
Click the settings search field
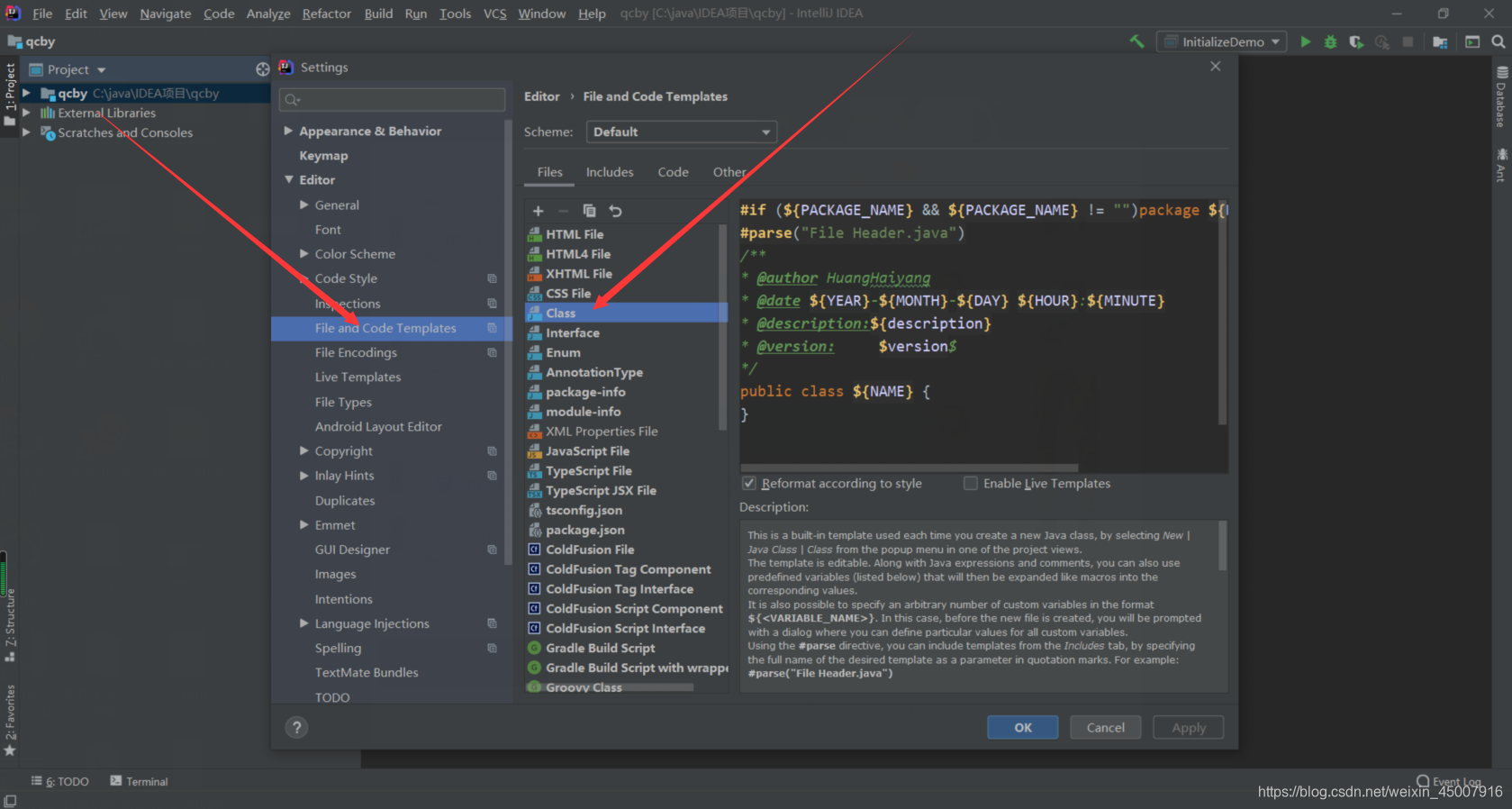pos(392,100)
